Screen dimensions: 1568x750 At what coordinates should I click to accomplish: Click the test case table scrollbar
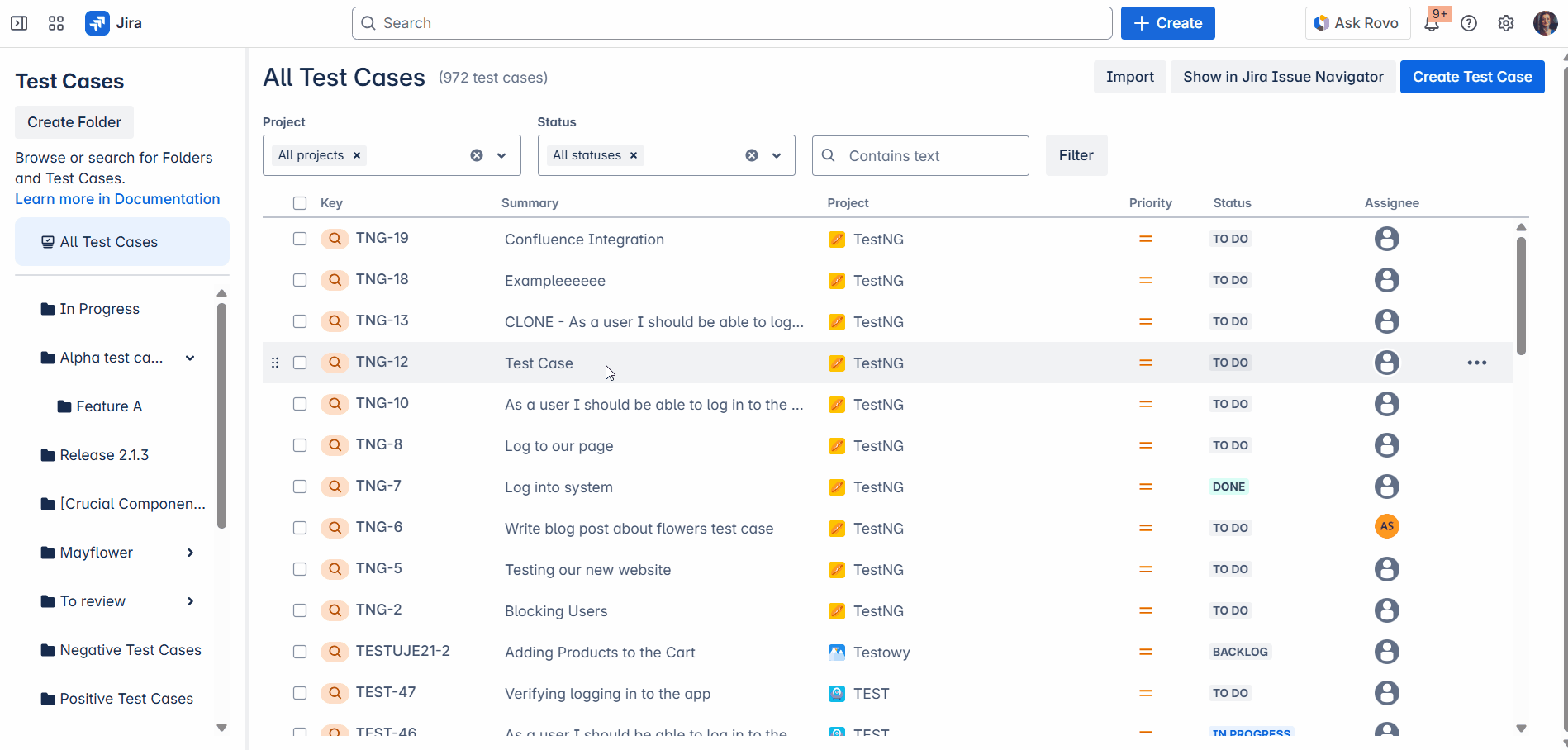[x=1521, y=296]
